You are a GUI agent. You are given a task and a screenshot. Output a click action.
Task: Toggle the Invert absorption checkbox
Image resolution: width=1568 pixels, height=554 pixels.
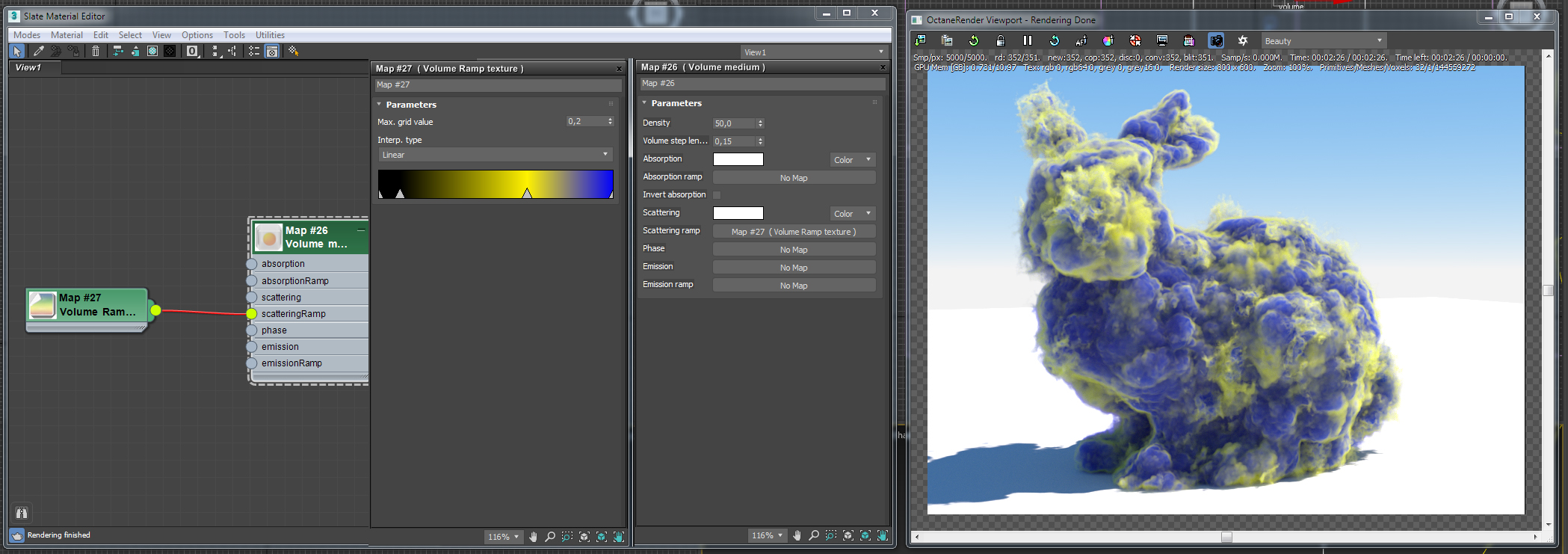point(717,195)
